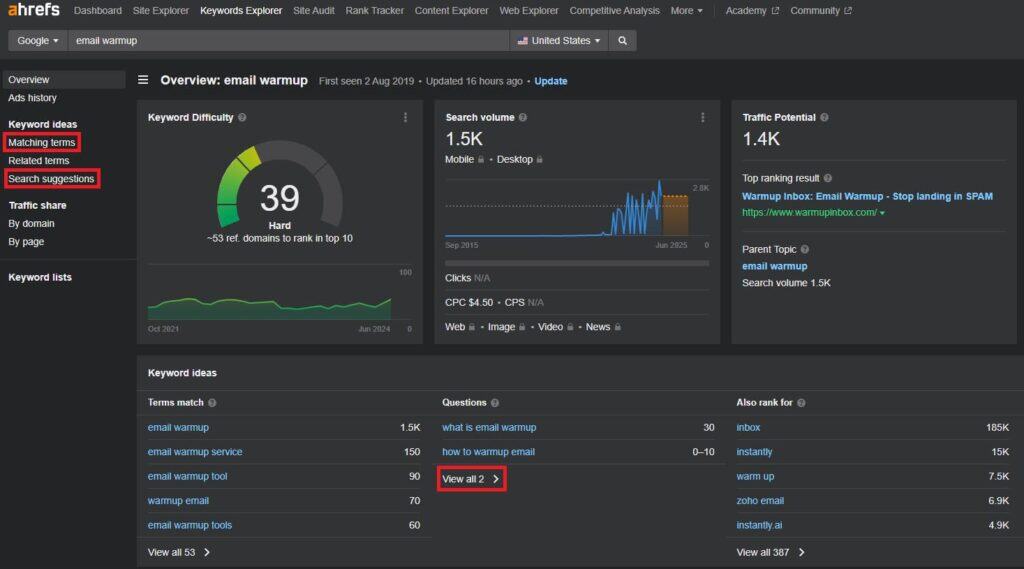Open Site Explorer tab

click(x=161, y=10)
